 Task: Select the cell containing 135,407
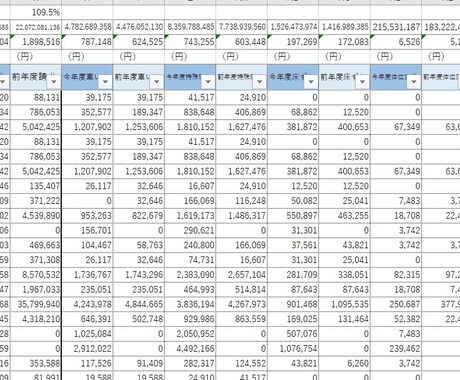tap(36, 186)
